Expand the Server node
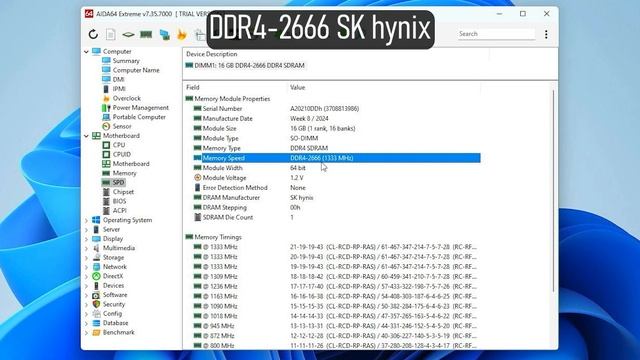This screenshot has height=360, width=640. (x=86, y=230)
